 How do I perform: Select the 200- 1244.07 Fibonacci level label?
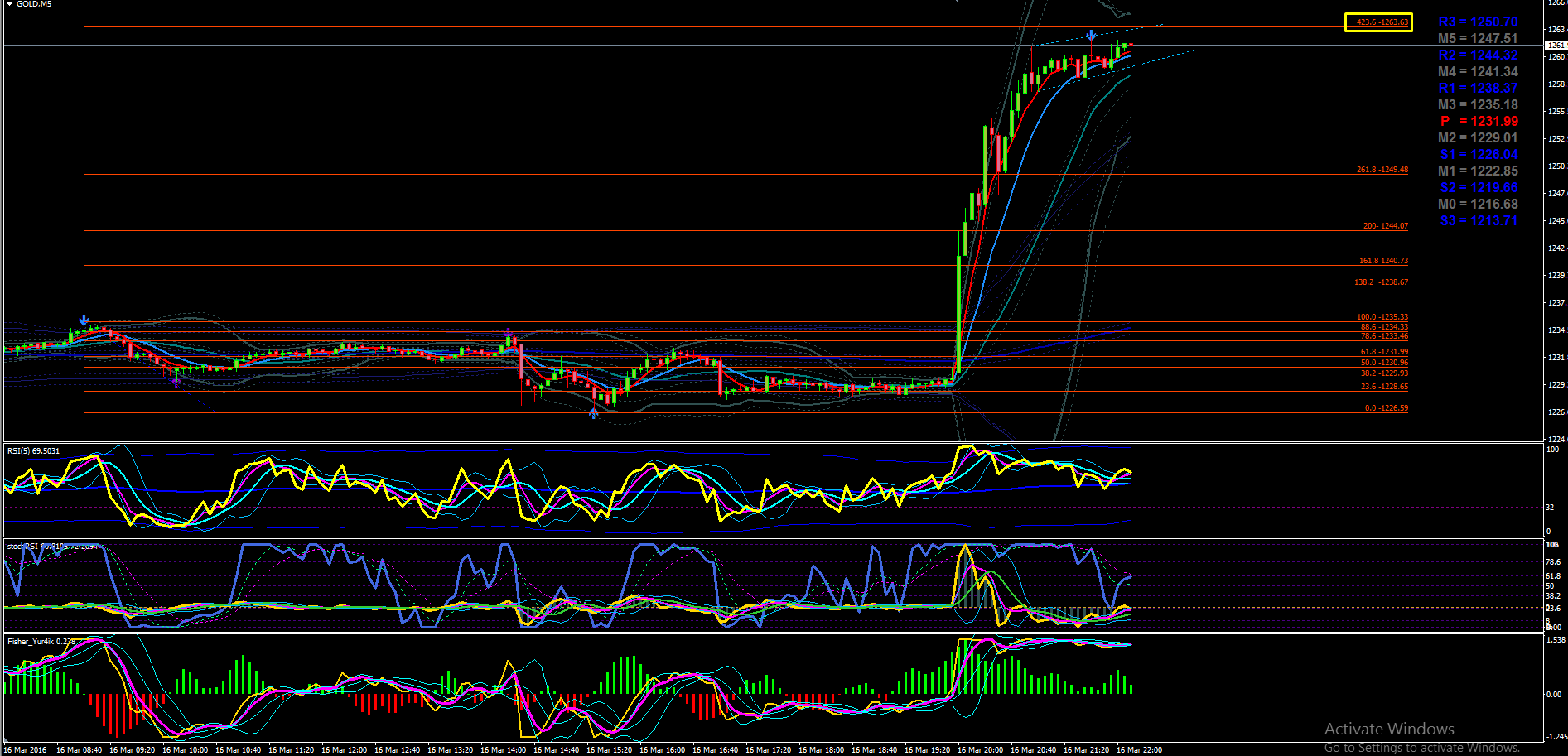pyautogui.click(x=1385, y=226)
